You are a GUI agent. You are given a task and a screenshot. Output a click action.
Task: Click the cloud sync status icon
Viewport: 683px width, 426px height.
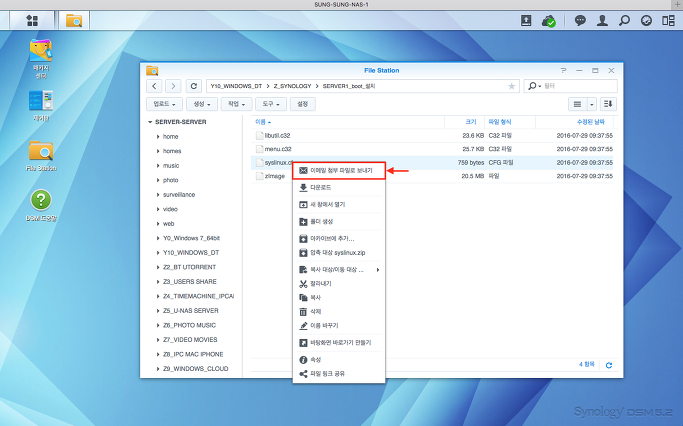click(x=548, y=20)
